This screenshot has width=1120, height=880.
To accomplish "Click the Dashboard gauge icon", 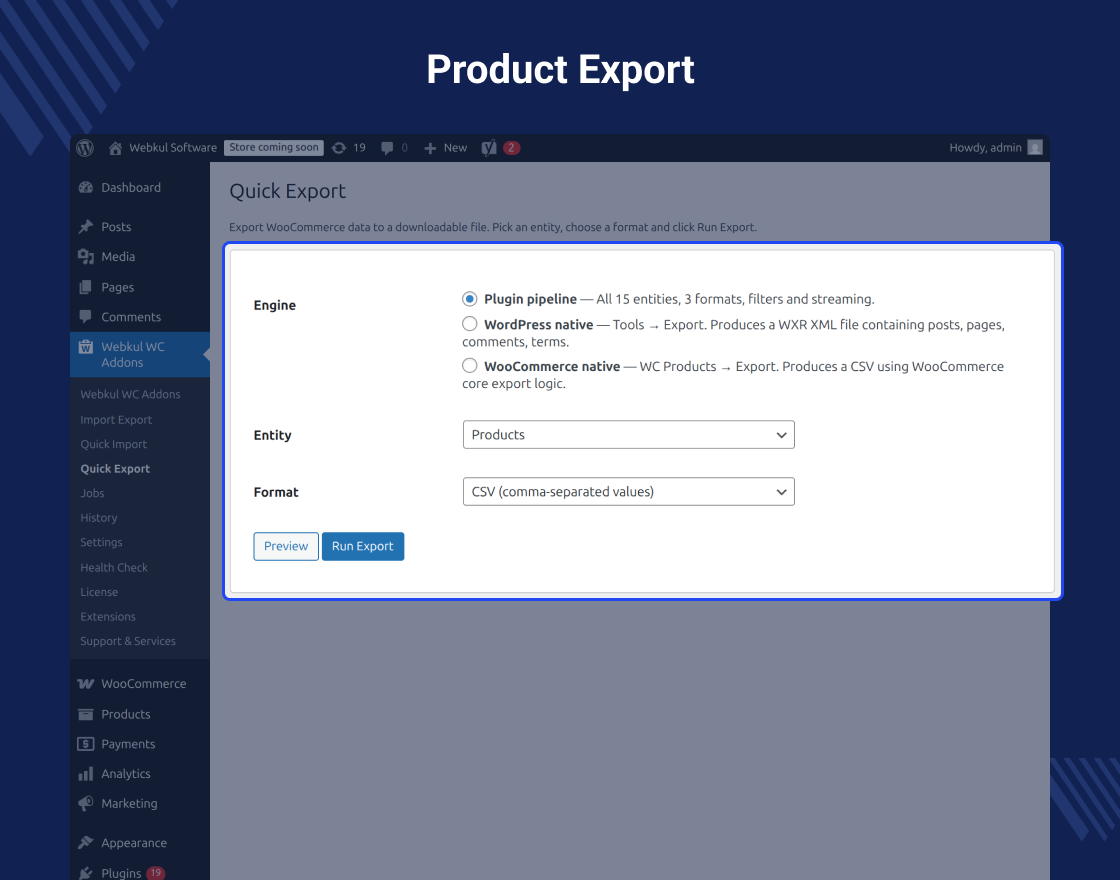I will [86, 187].
